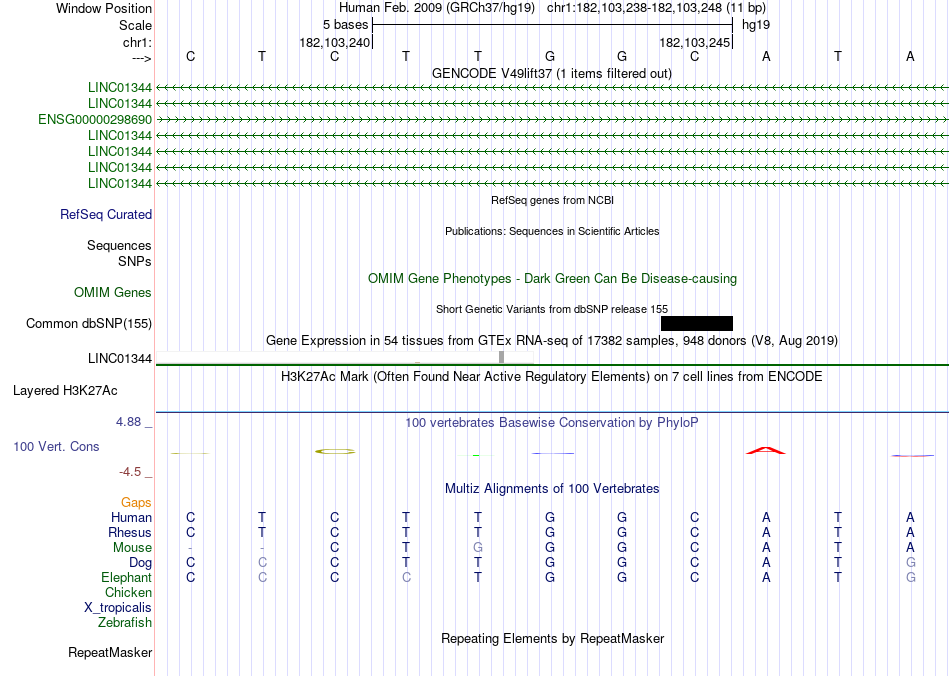
Task: Open GENCODE V49lift37 track title
Action: point(552,73)
